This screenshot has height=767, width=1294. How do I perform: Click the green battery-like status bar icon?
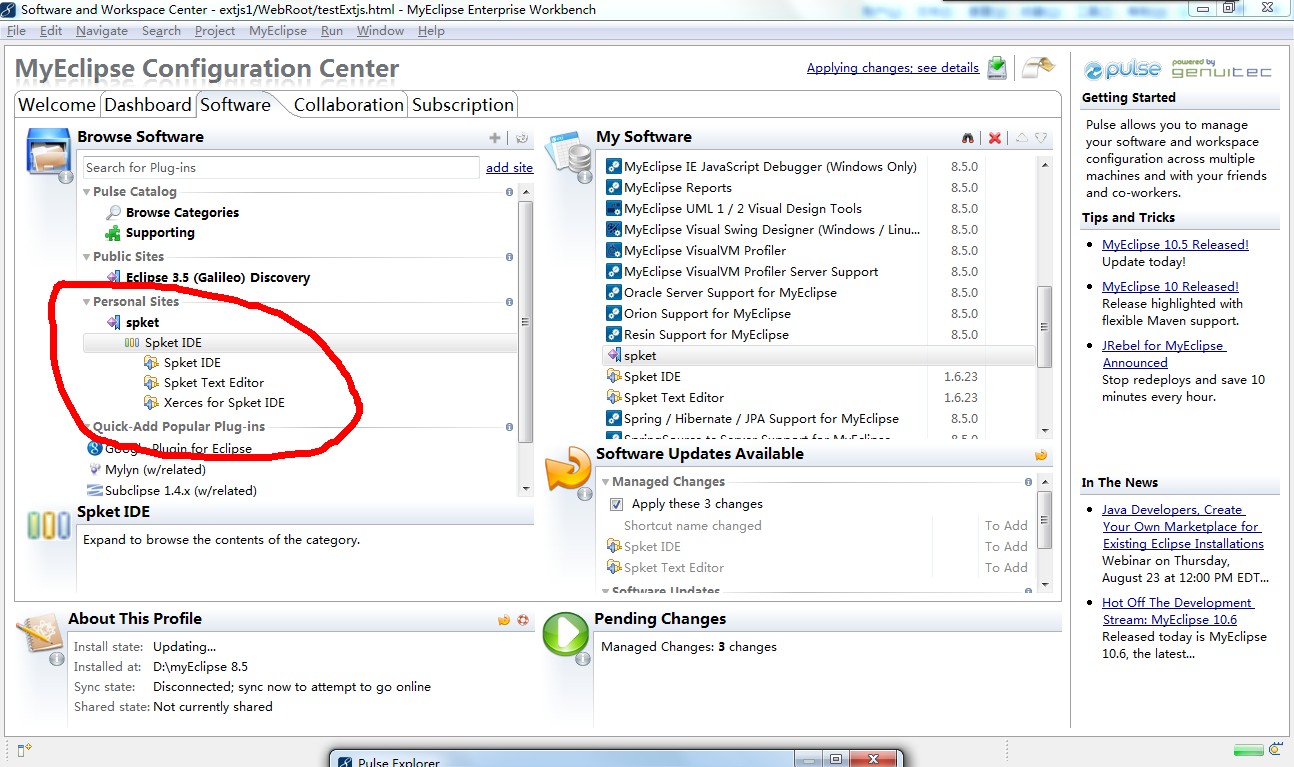(x=1248, y=749)
